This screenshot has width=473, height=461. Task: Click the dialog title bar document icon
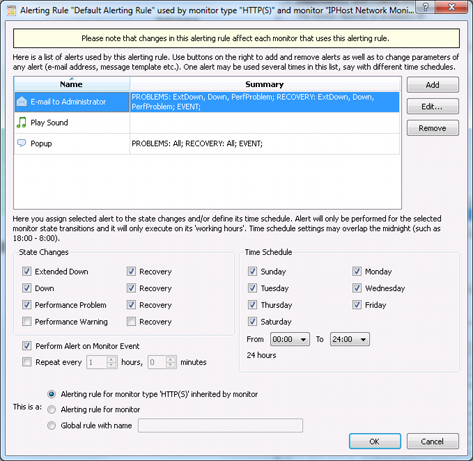[11, 11]
